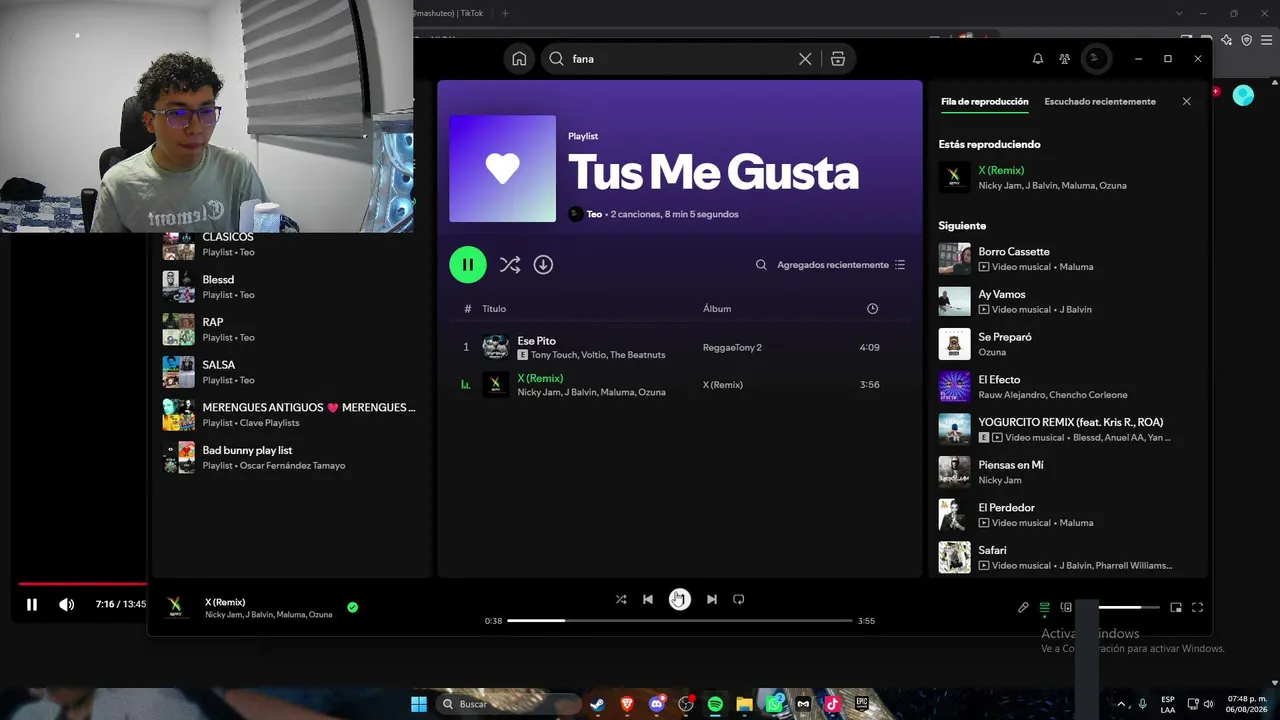Open File Explorer from the taskbar
This screenshot has height=720, width=1280.
tap(744, 704)
